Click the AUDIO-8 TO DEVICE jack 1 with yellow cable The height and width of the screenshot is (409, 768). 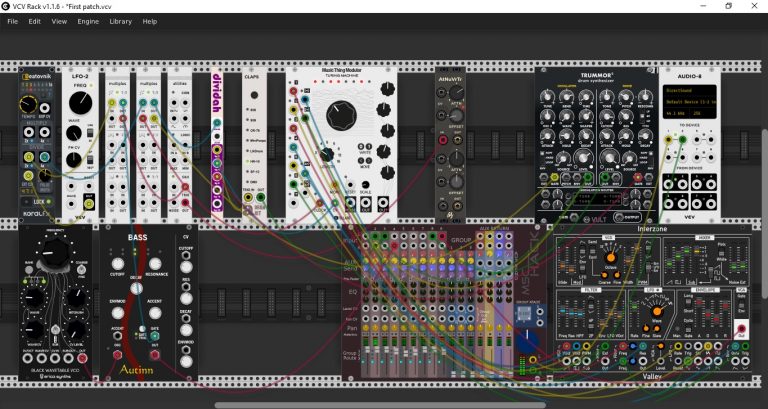click(x=668, y=140)
